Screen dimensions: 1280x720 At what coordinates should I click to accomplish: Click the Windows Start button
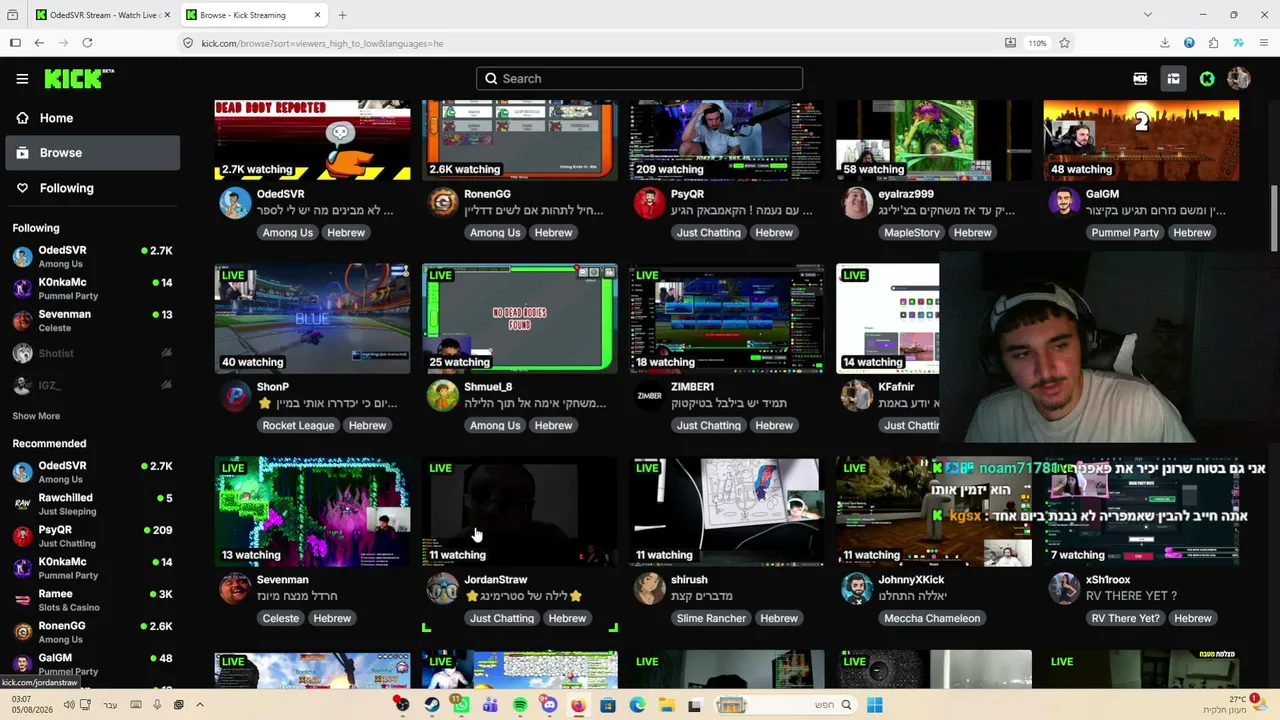[x=875, y=705]
